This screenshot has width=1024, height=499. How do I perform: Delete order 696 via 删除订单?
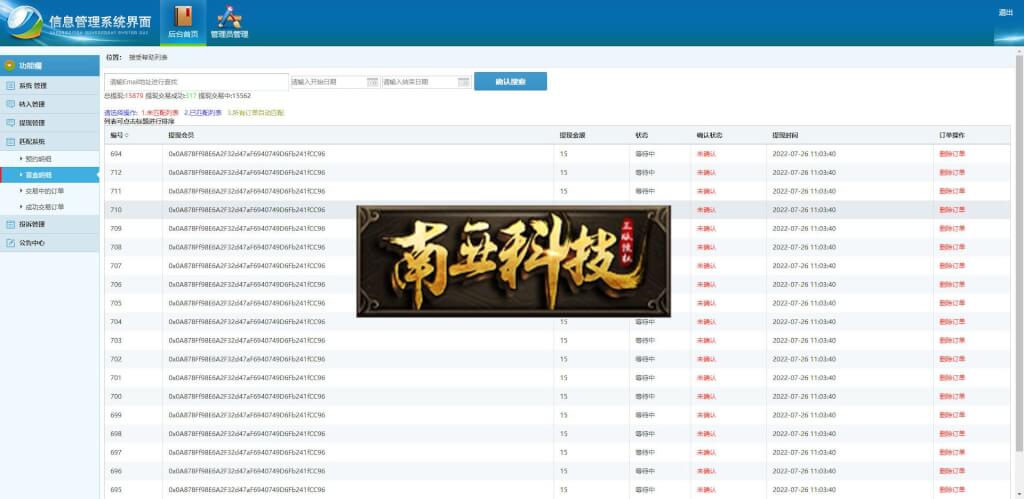point(952,471)
